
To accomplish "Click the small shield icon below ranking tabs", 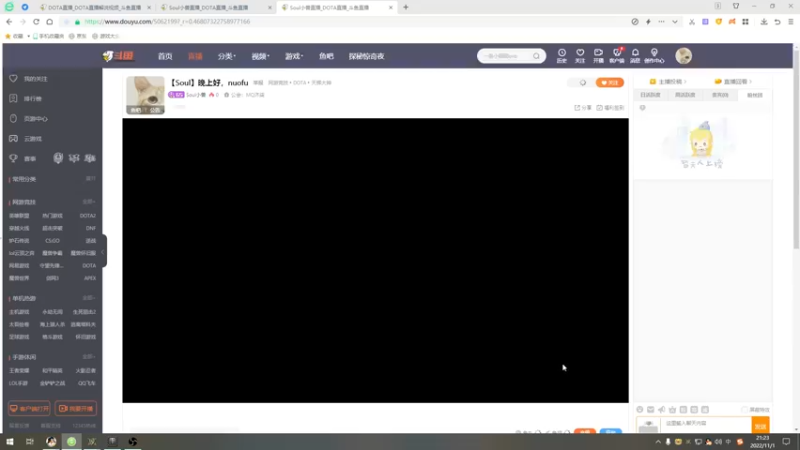I will pyautogui.click(x=642, y=108).
